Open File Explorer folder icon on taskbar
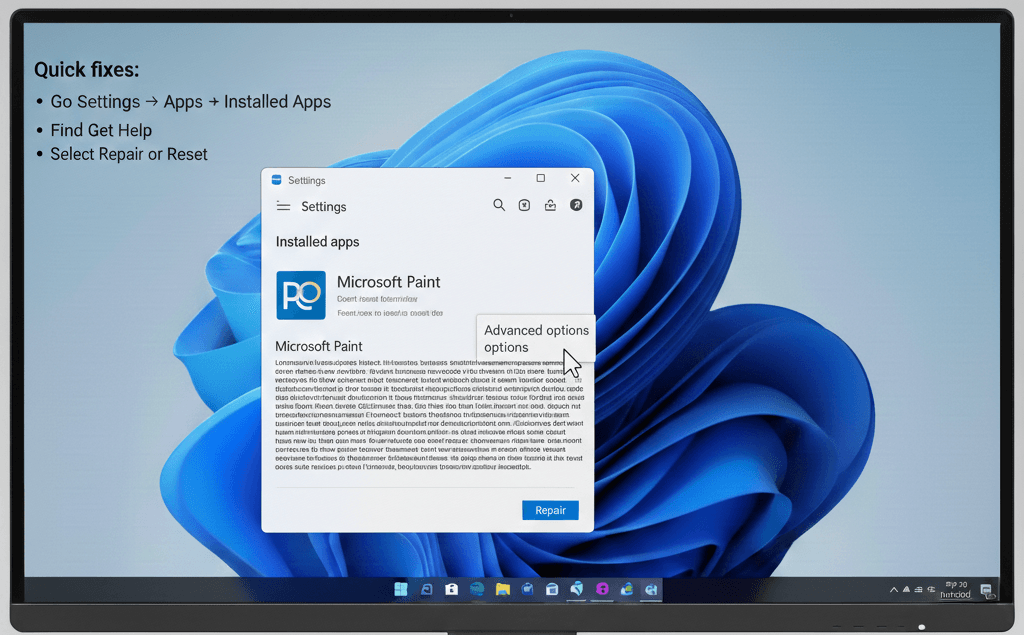This screenshot has width=1024, height=635. 503,589
